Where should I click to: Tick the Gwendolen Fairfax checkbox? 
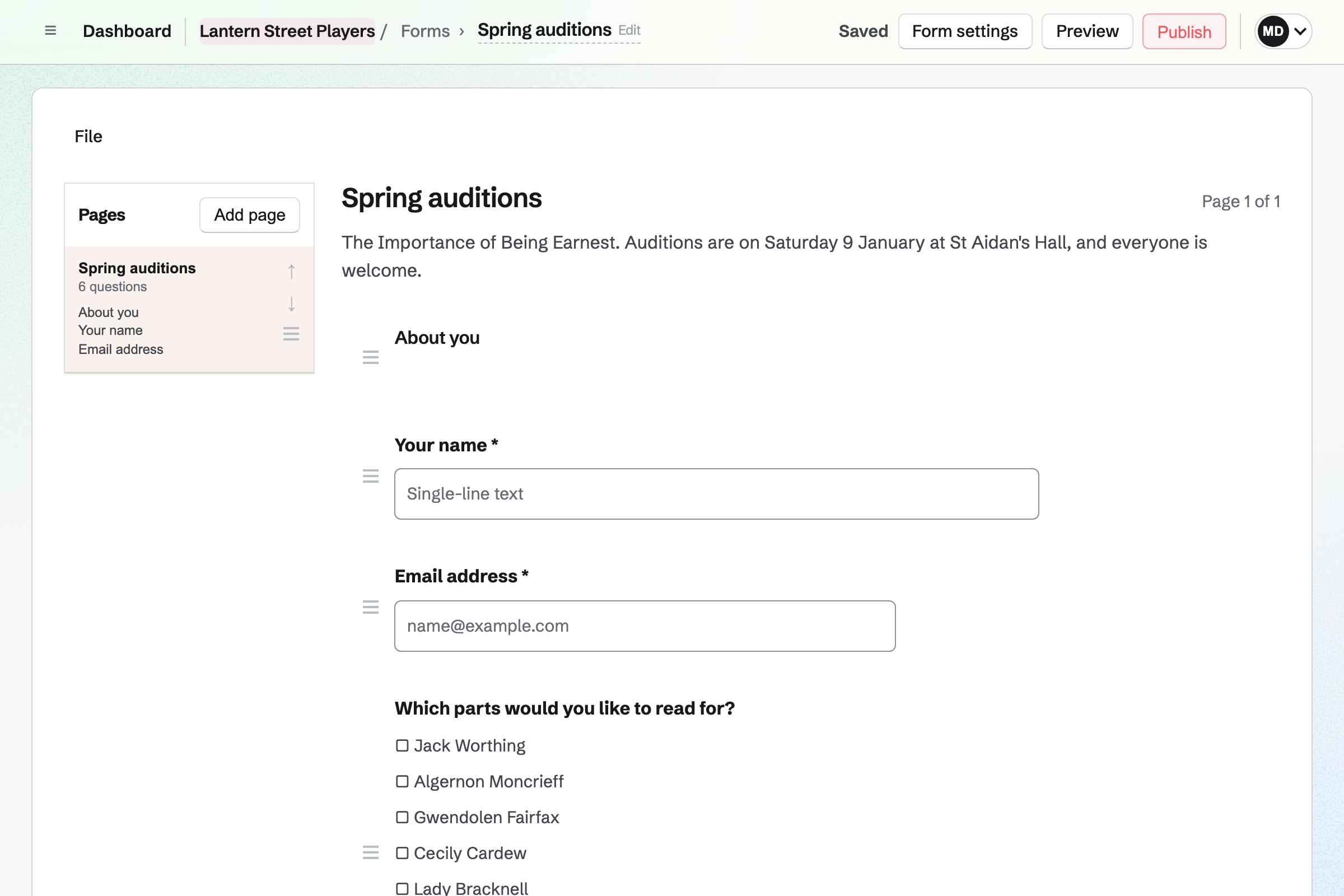point(402,818)
